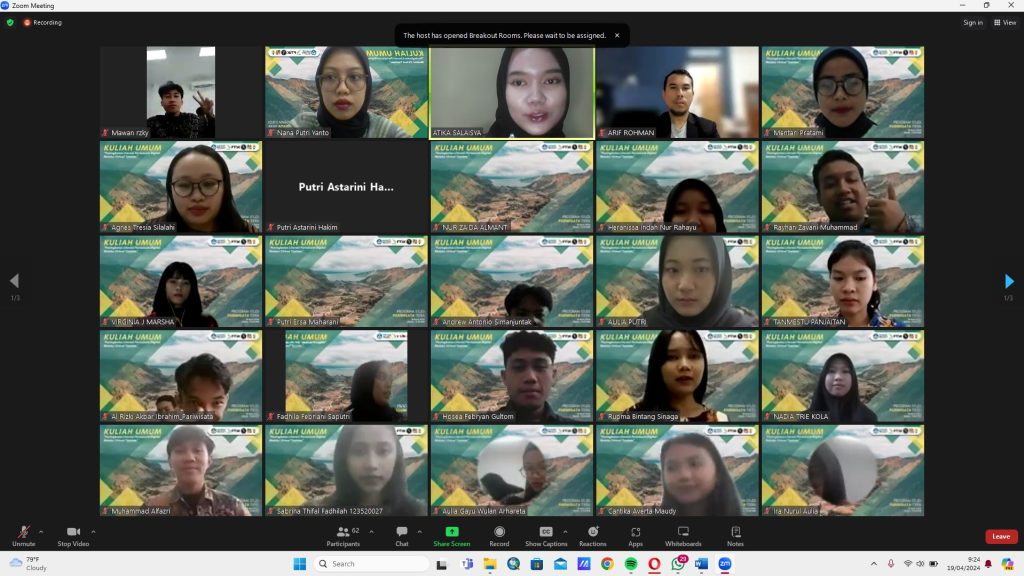The height and width of the screenshot is (576, 1024).
Task: Toggle Show Captions
Action: pos(546,535)
